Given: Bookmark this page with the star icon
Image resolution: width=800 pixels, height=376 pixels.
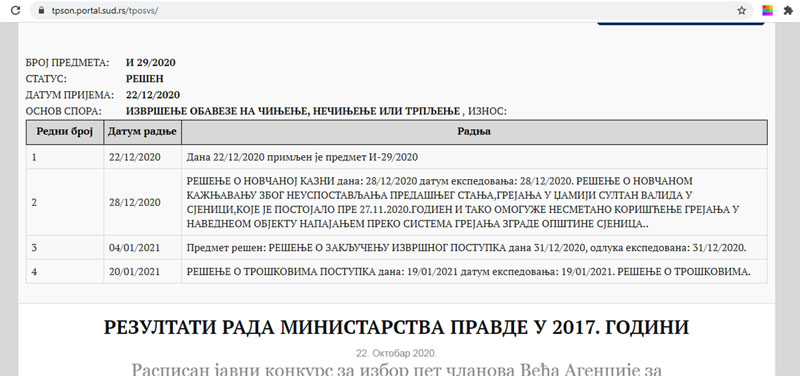Looking at the screenshot, I should click(x=741, y=11).
